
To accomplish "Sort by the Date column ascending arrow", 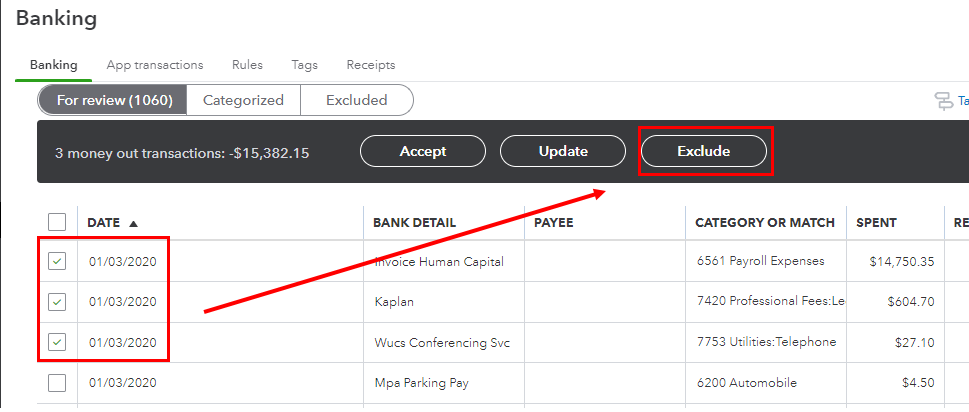I will (x=134, y=223).
